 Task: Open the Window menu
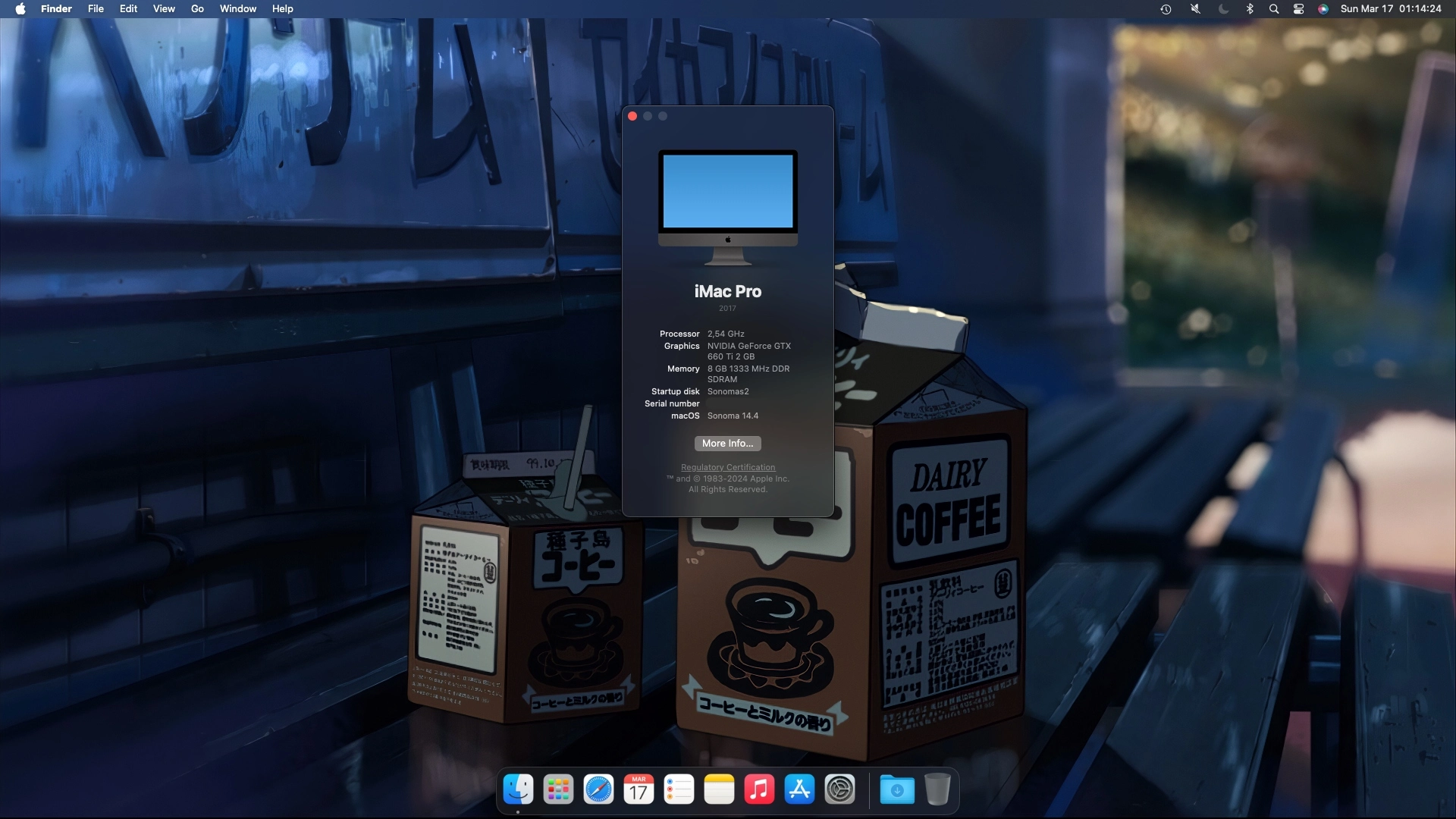pos(238,9)
